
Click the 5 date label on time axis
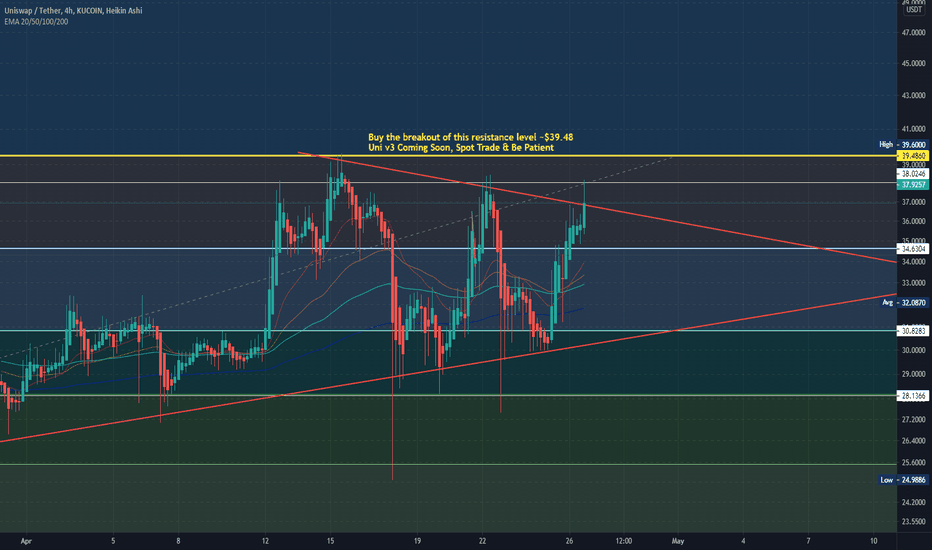click(113, 541)
